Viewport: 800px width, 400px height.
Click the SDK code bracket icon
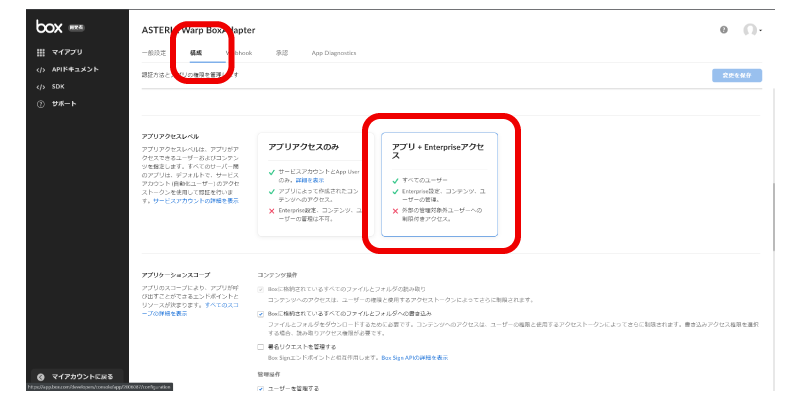[41, 86]
